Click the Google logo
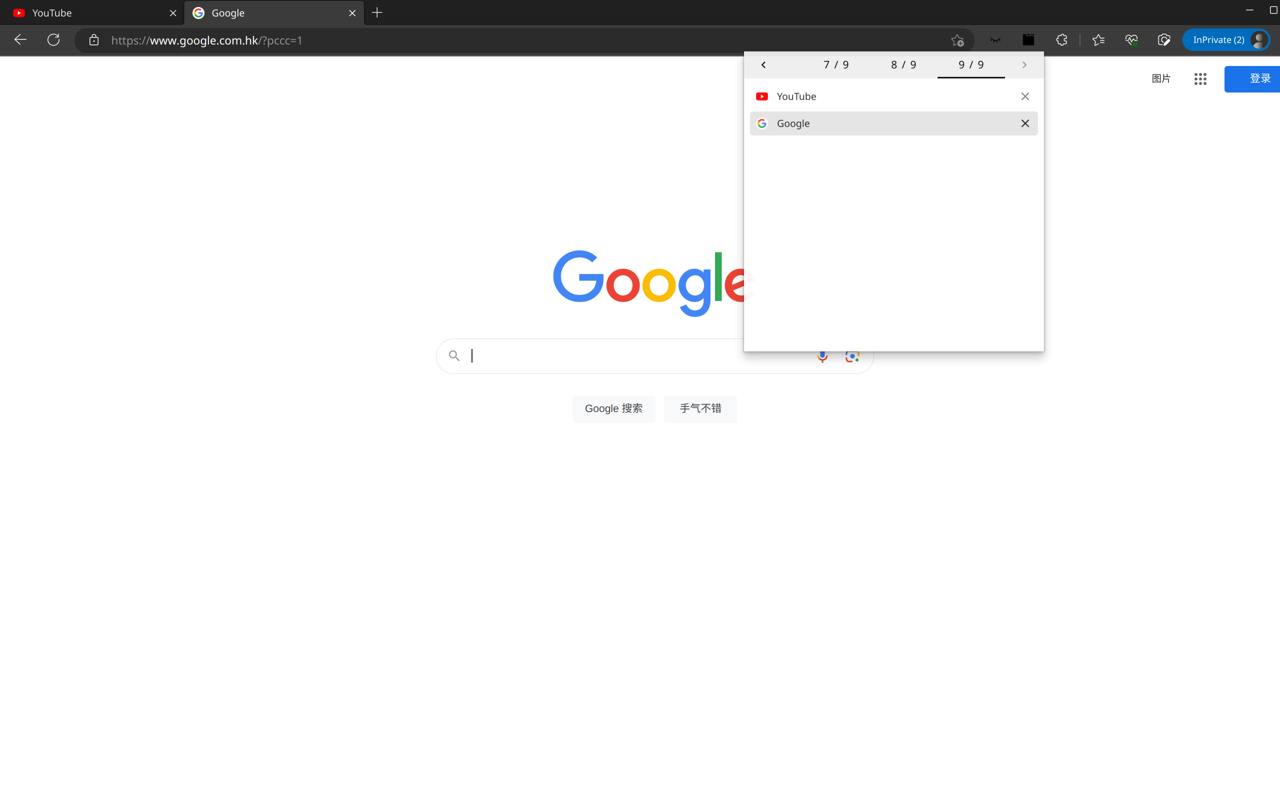 coord(649,283)
